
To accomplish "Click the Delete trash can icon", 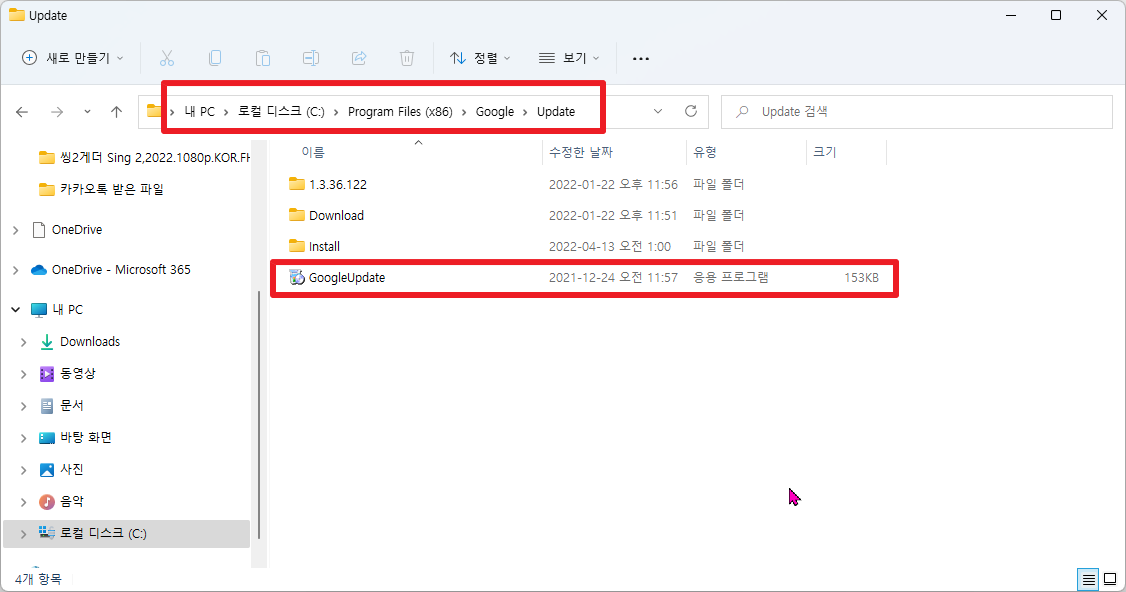I will pyautogui.click(x=407, y=58).
